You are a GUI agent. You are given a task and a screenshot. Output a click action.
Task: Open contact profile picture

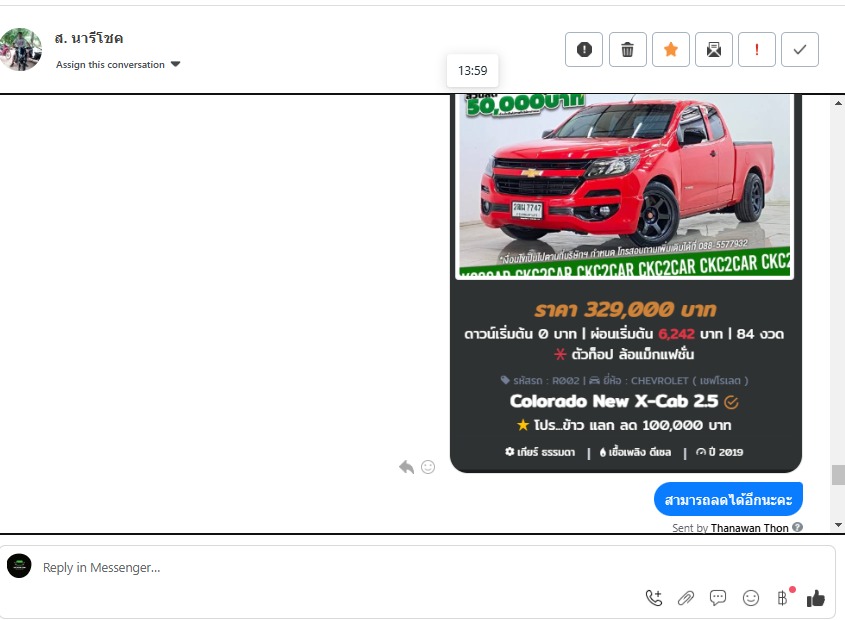20,49
